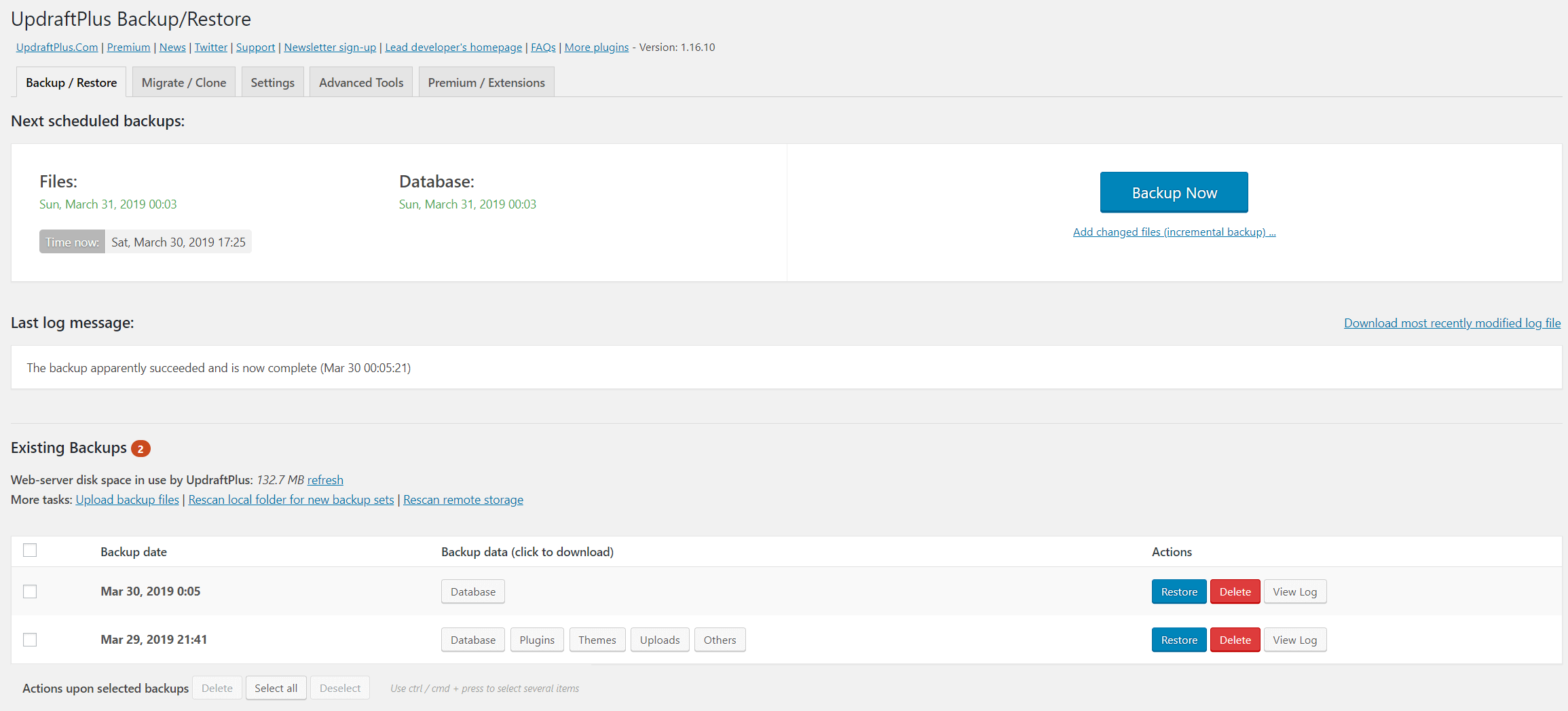Refresh the web-server disk space usage

pyautogui.click(x=325, y=480)
